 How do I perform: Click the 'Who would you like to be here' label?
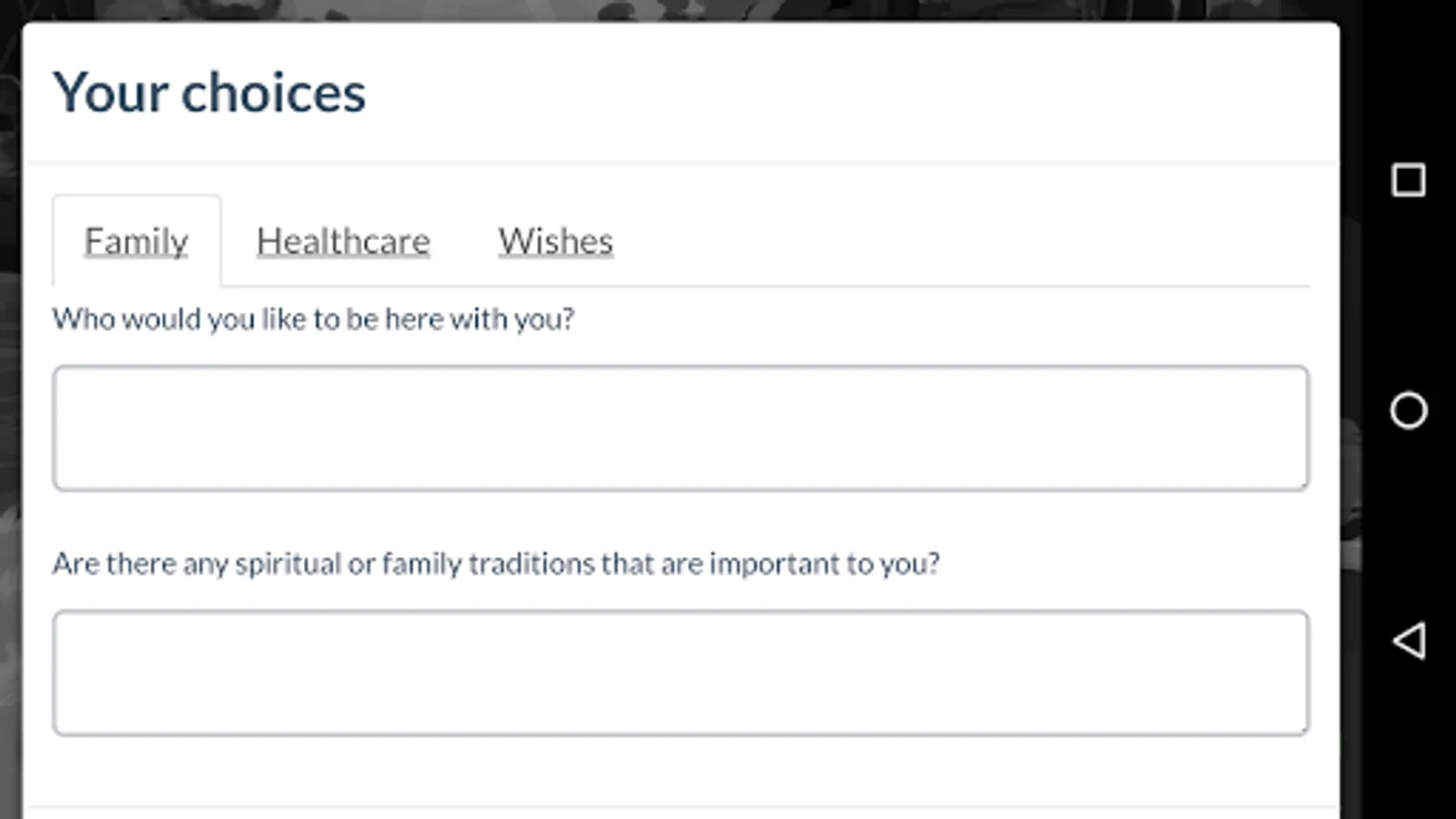[313, 319]
